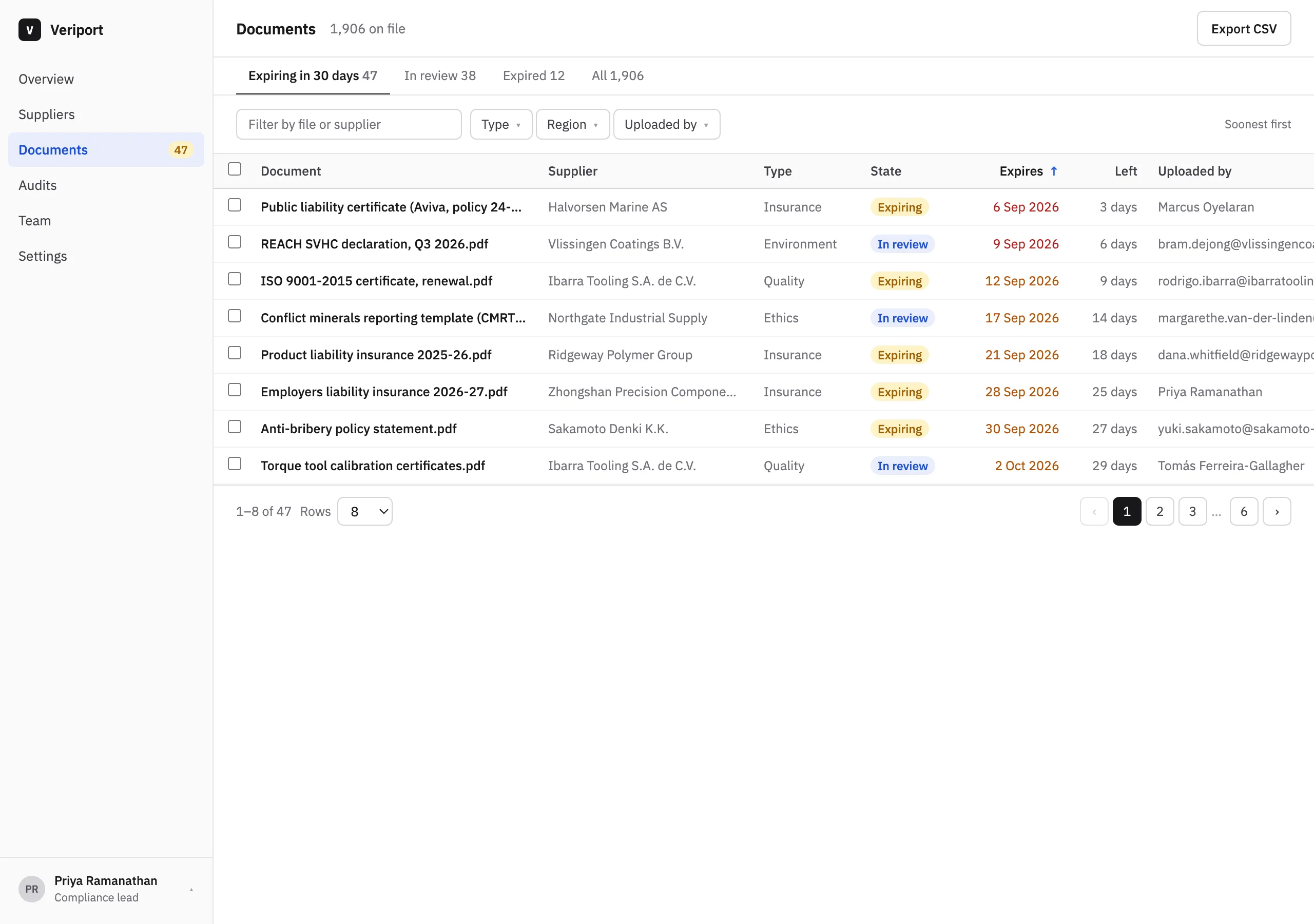Click the PR avatar circle
1314x924 pixels.
pyautogui.click(x=31, y=889)
